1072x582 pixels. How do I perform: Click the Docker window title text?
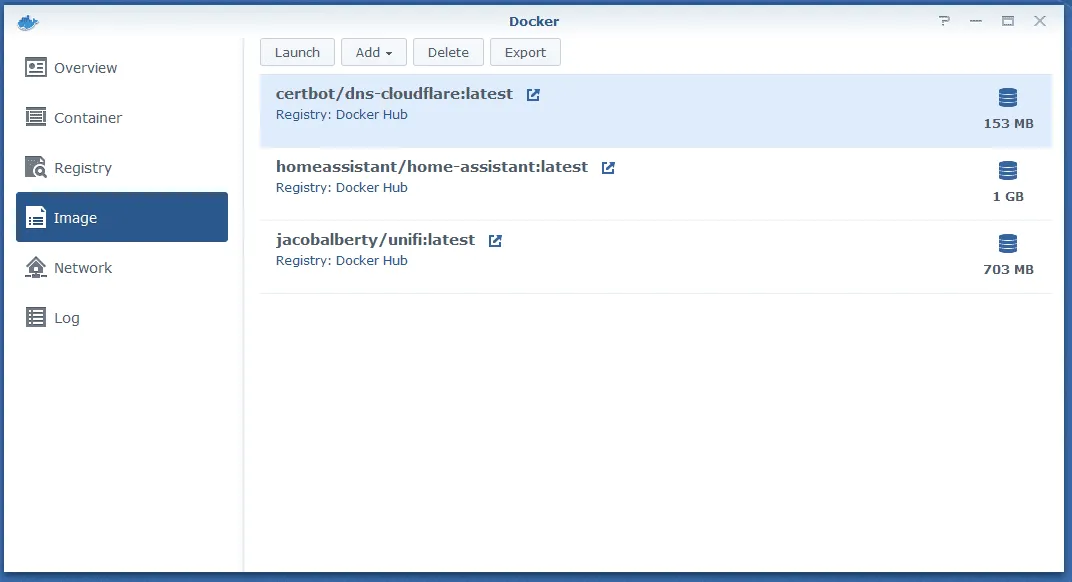click(534, 21)
